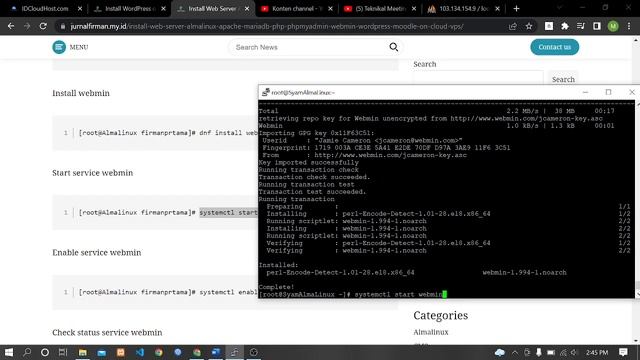Open the Mail app in the taskbar

pos(102,352)
